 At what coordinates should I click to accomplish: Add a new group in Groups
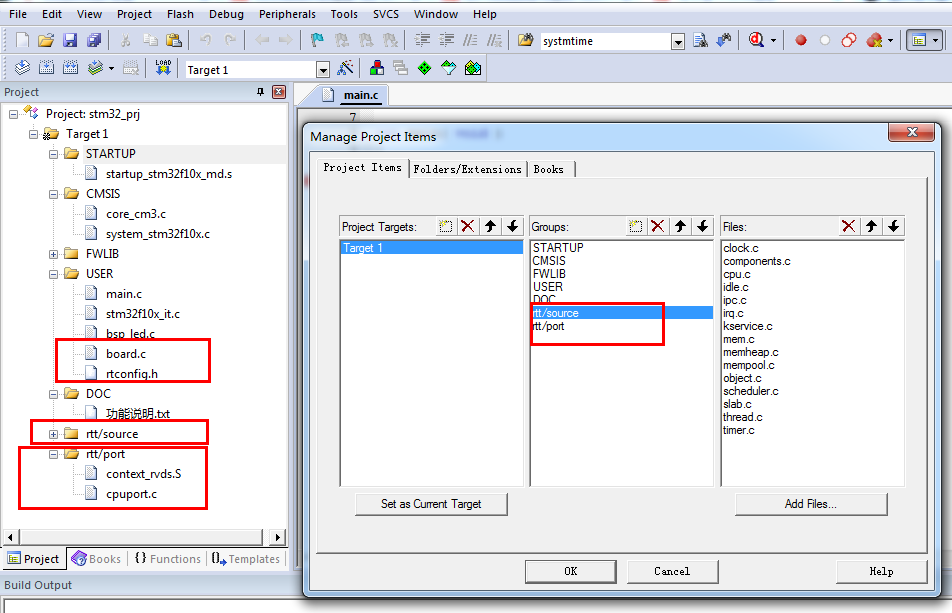636,226
